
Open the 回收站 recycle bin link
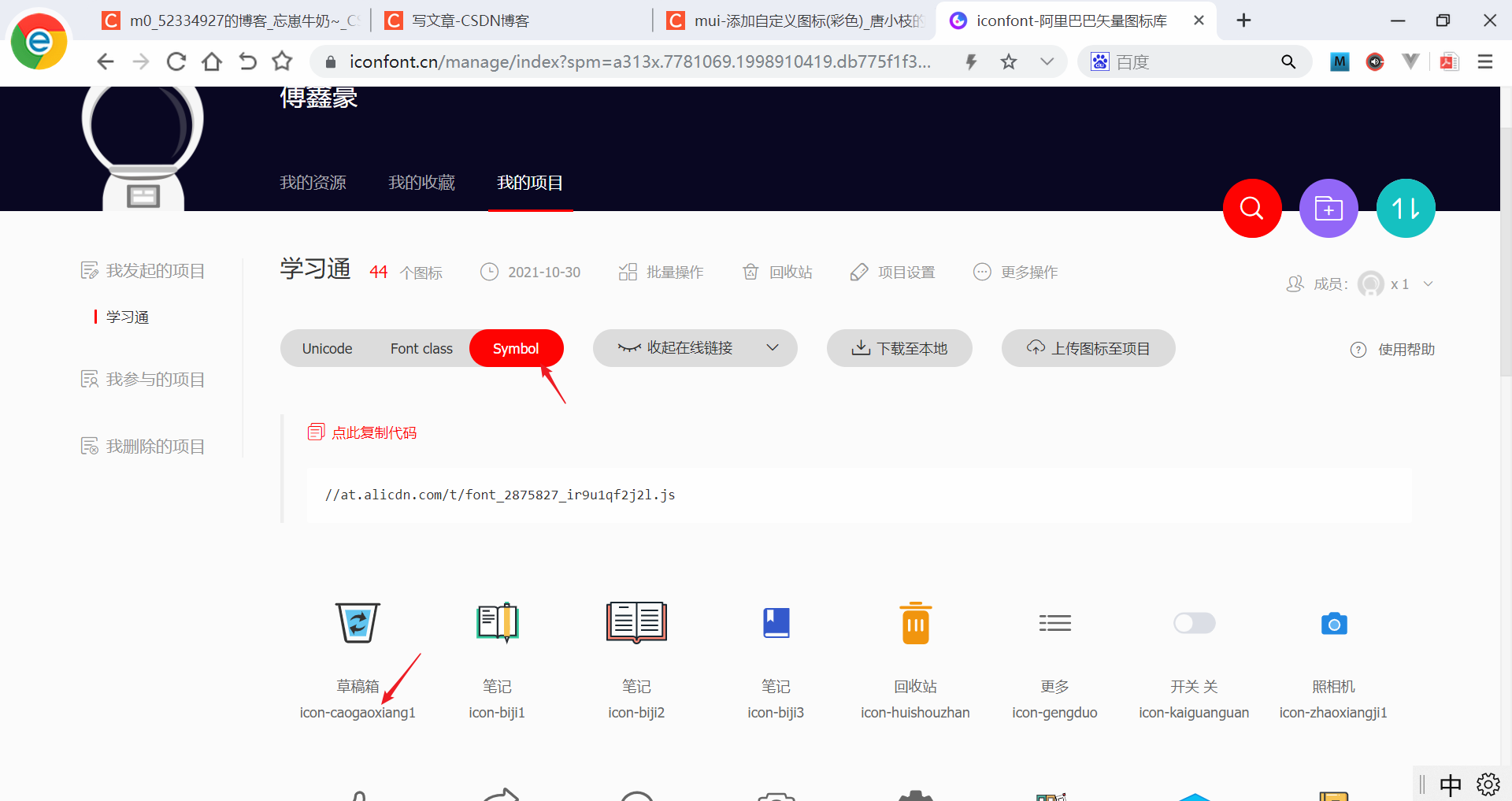[x=776, y=272]
